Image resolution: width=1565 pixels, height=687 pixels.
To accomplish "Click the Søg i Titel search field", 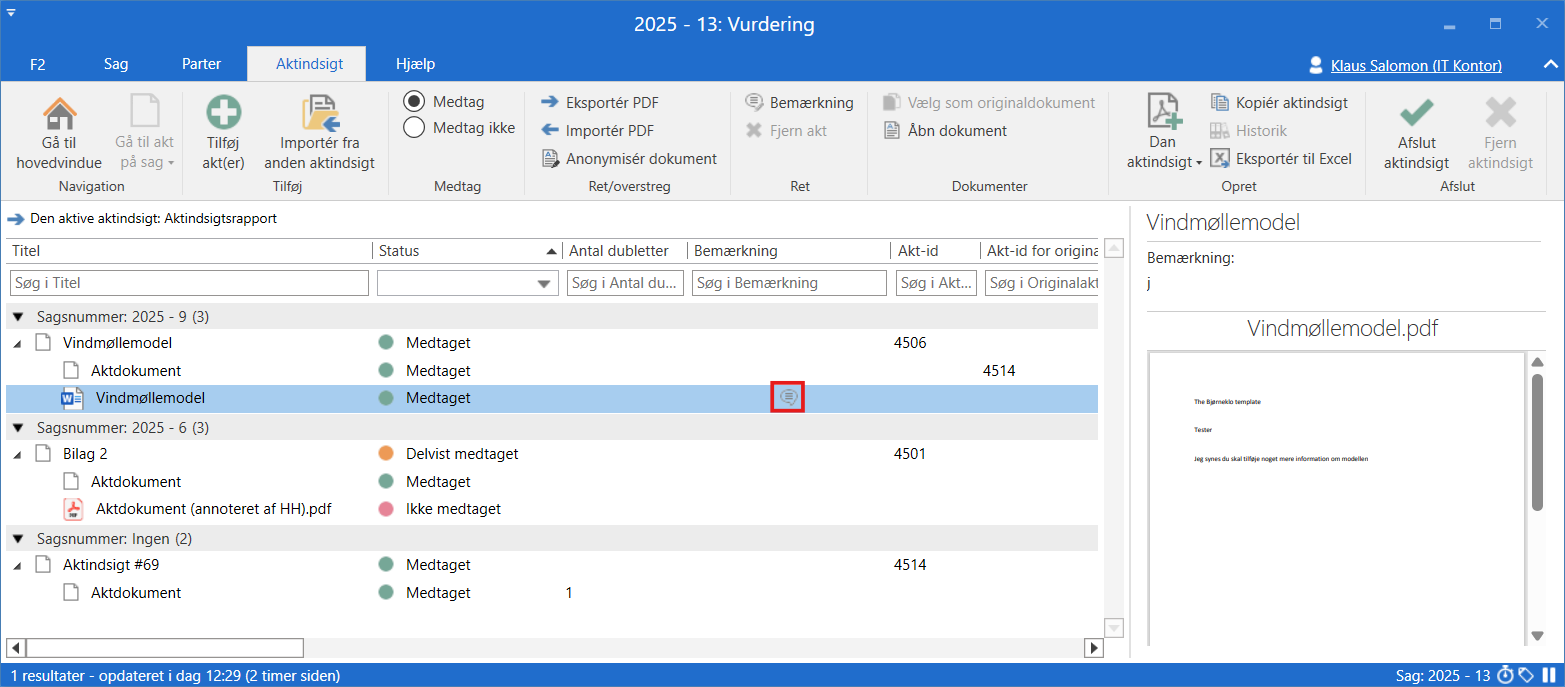I will (x=189, y=284).
